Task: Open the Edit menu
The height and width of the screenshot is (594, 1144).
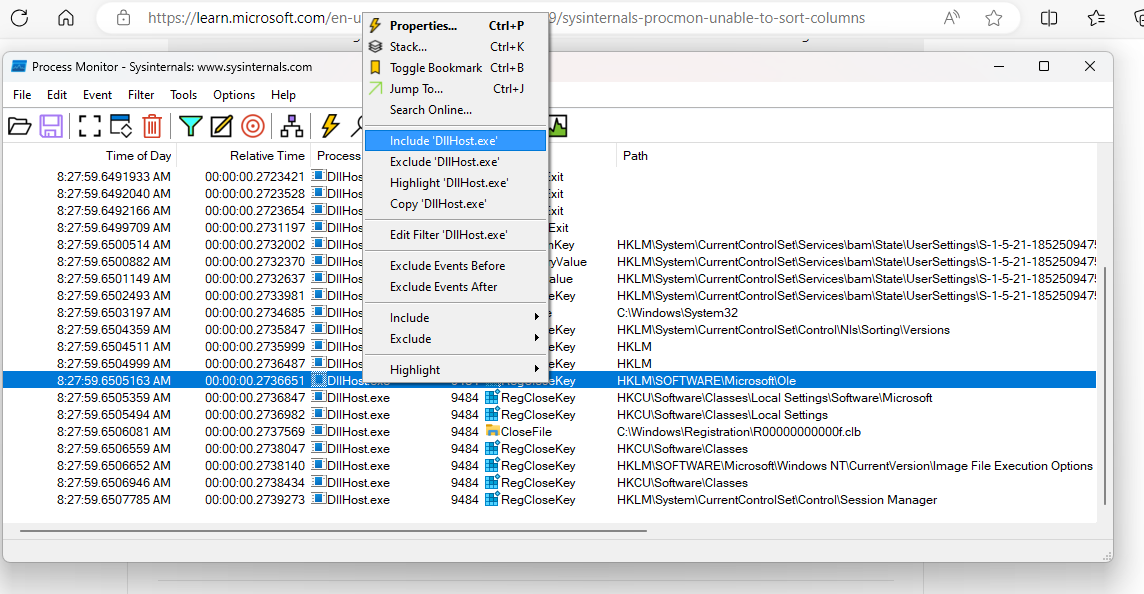Action: click(x=57, y=95)
